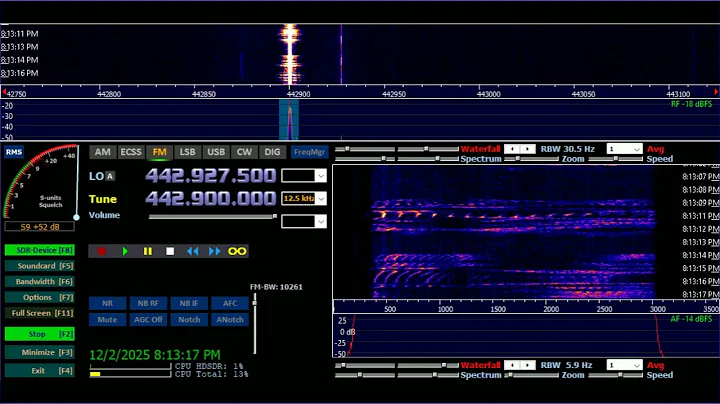This screenshot has width=720, height=404.
Task: Click right arrow beside RBW 5.9 Hz
Action: [527, 365]
